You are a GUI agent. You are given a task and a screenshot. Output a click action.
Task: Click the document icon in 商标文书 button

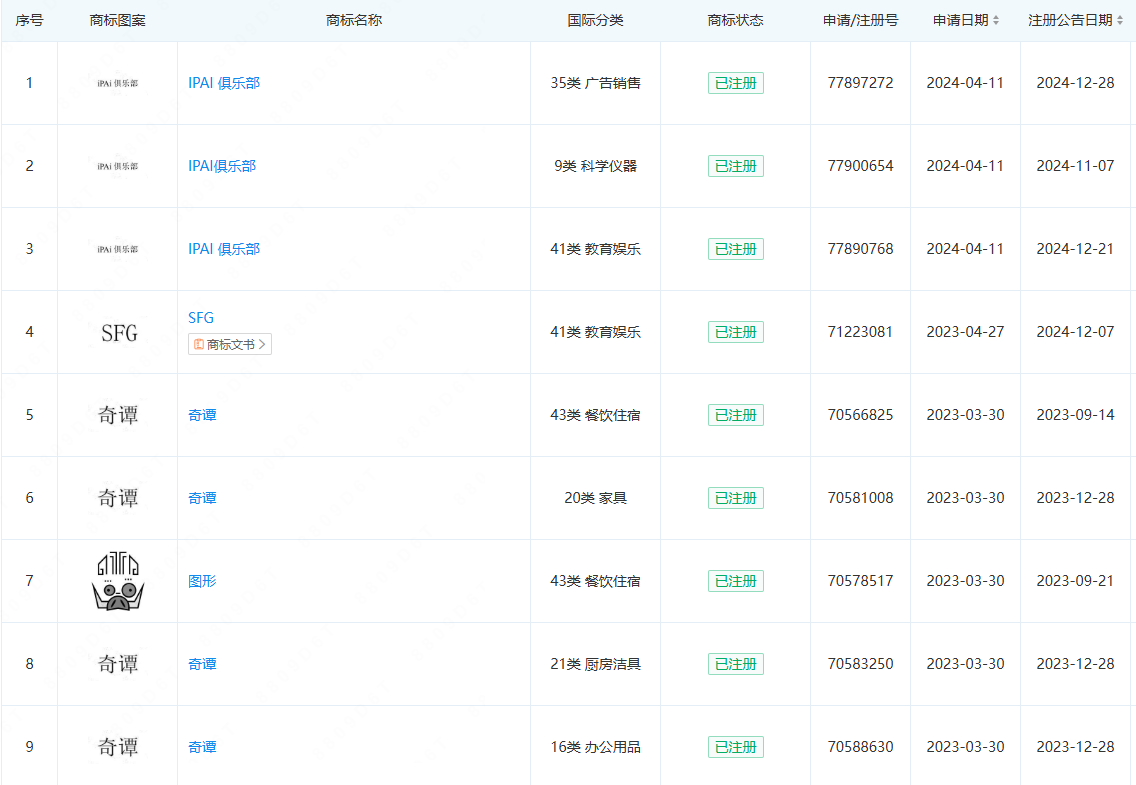point(199,344)
